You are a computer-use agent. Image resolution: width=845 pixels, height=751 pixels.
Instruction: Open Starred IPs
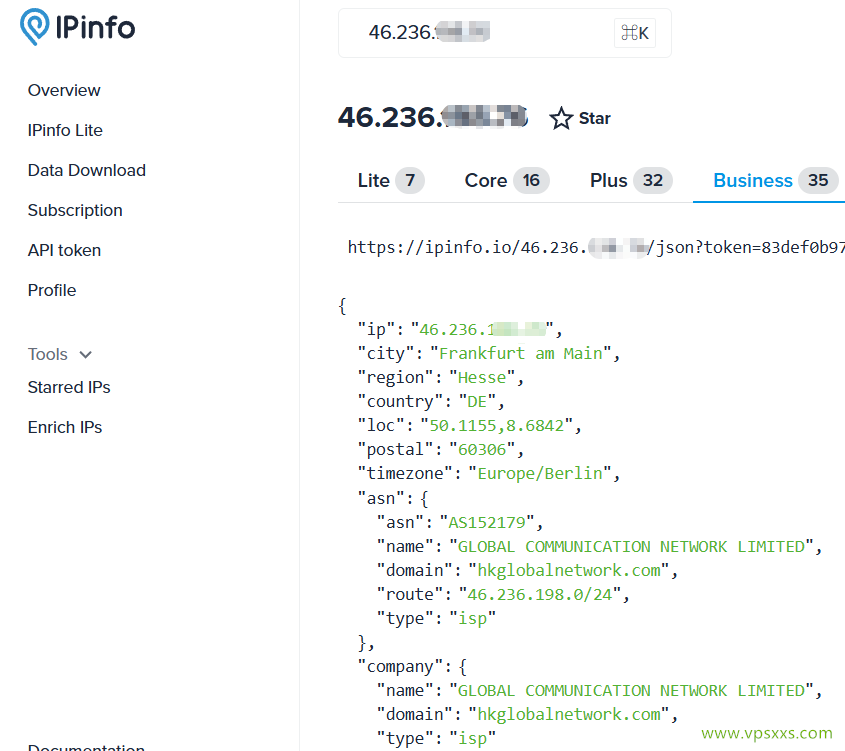point(69,387)
